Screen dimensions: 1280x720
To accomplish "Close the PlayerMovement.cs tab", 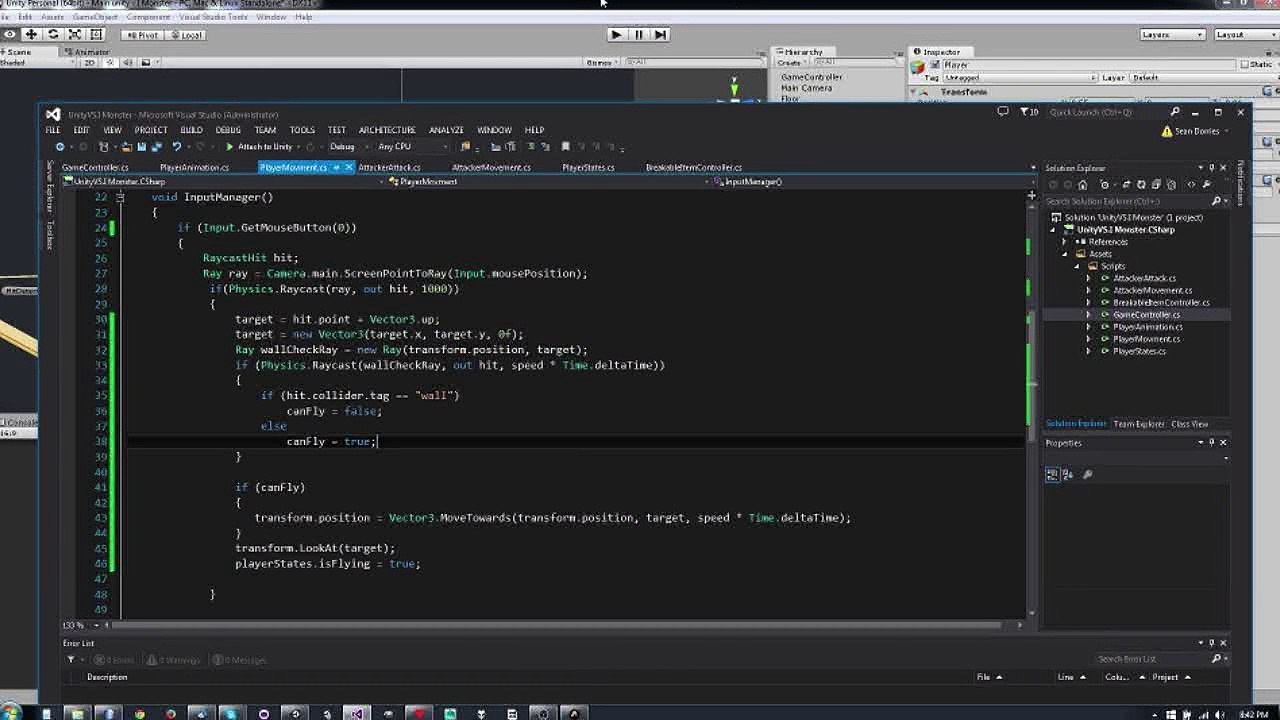I will [348, 167].
